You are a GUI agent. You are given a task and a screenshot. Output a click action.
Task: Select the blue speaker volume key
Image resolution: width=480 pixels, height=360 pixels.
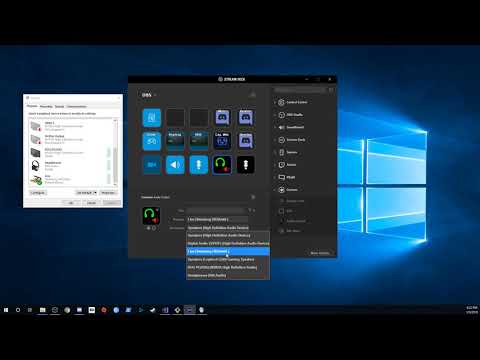[175, 165]
